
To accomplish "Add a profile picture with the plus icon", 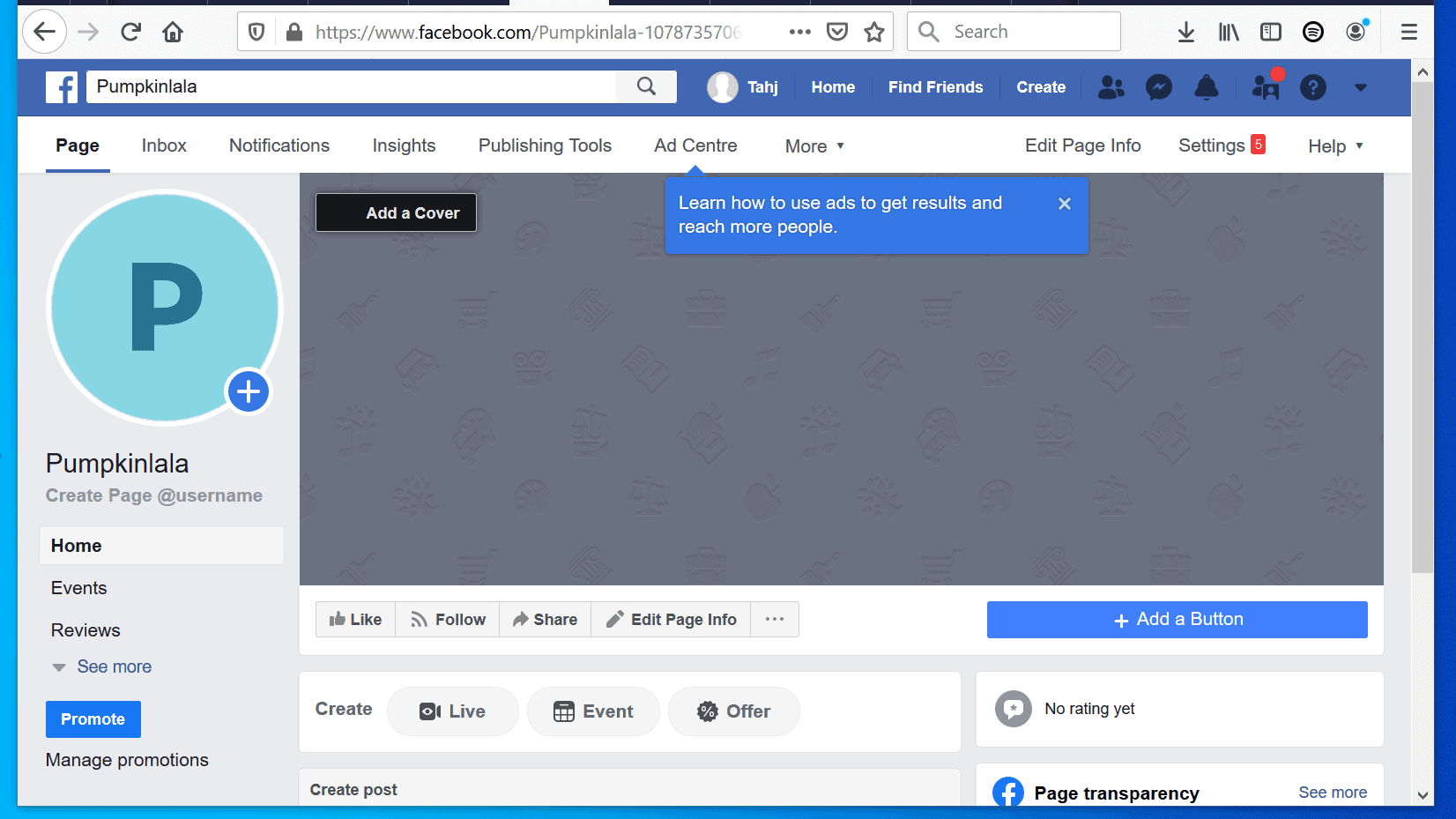I will pyautogui.click(x=249, y=391).
